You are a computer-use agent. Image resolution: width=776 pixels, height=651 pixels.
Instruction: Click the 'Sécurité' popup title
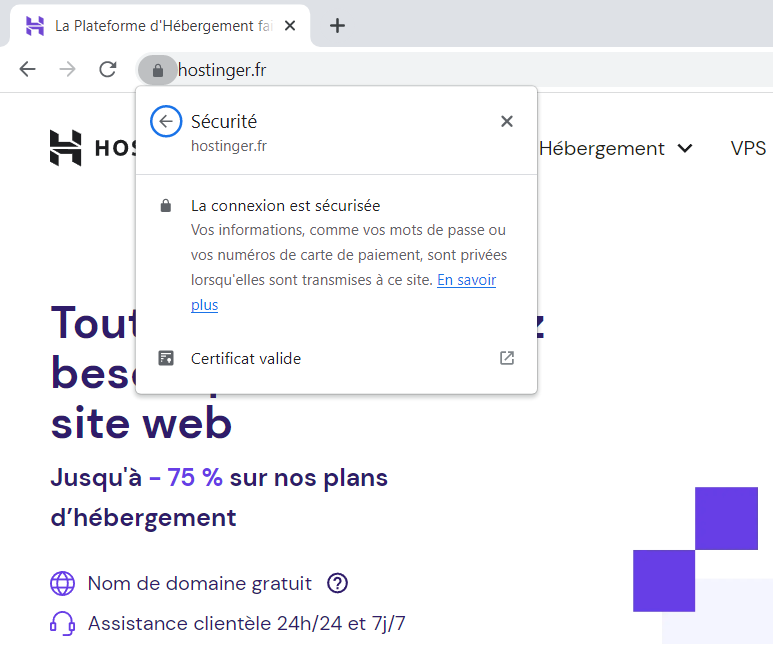pyautogui.click(x=224, y=121)
